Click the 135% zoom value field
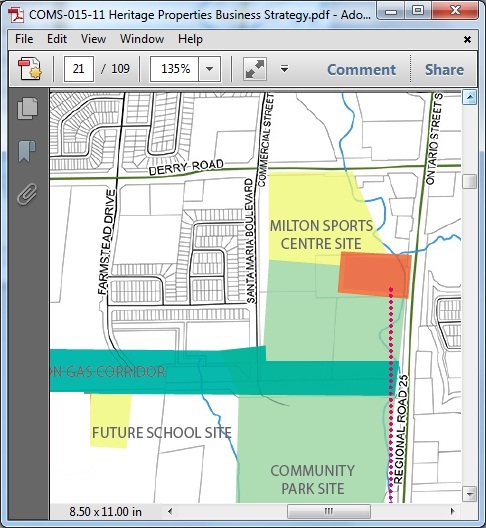The width and height of the screenshot is (486, 528). pyautogui.click(x=174, y=69)
